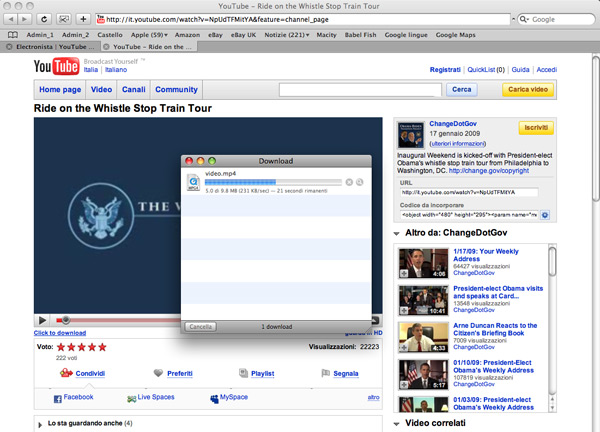This screenshot has height=432, width=600.
Task: Expand the 'Video correlati' section
Action: (x=396, y=424)
